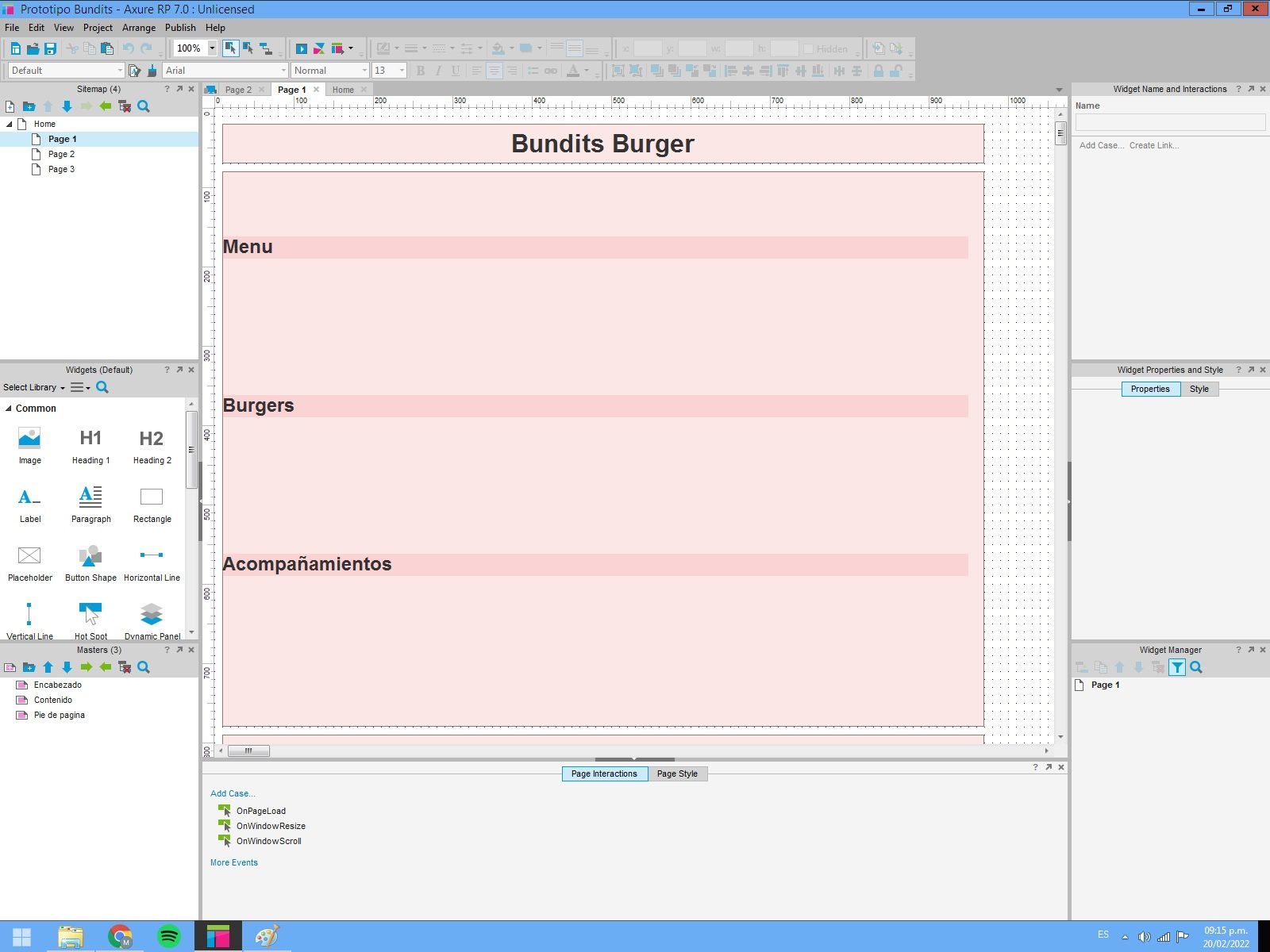Image resolution: width=1270 pixels, height=952 pixels.
Task: Create a new file with the New icon
Action: tap(15, 48)
